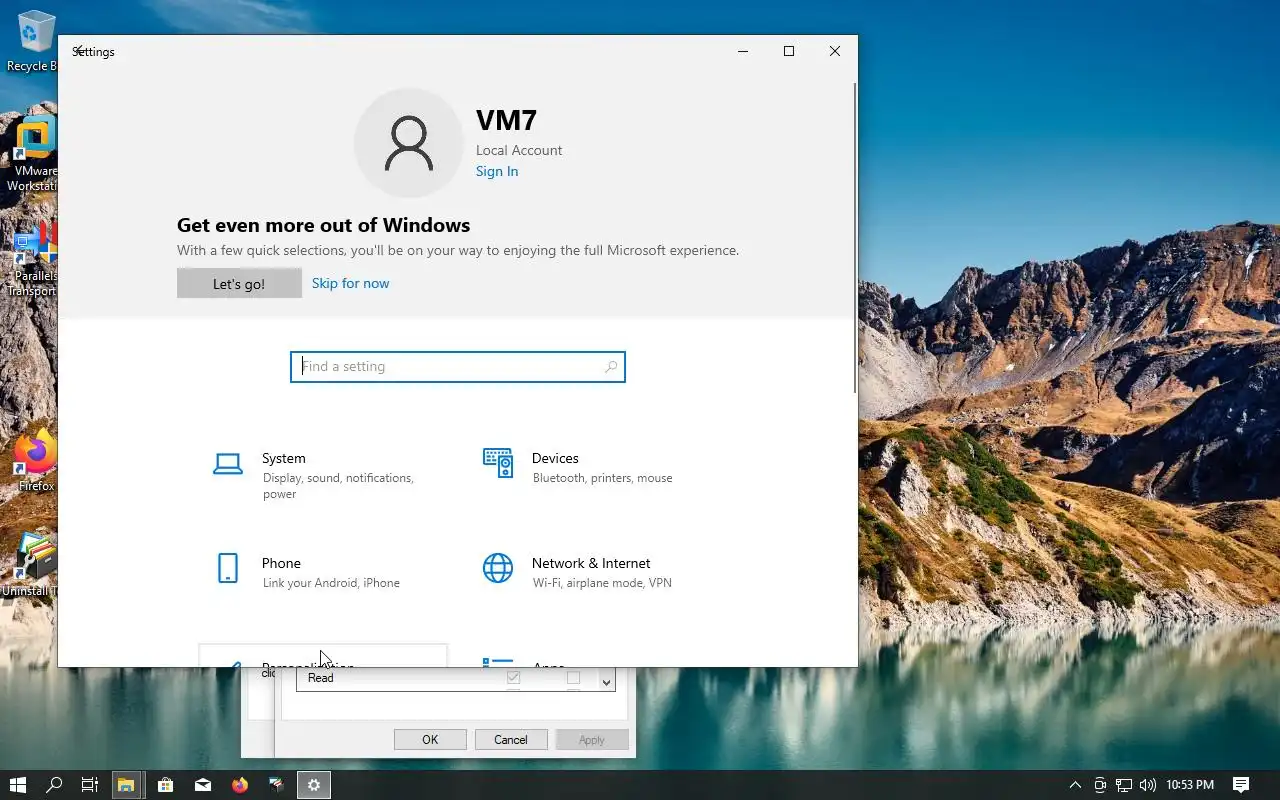Focus the Find a setting search box
Screen dimensions: 1280x800
[x=458, y=367]
